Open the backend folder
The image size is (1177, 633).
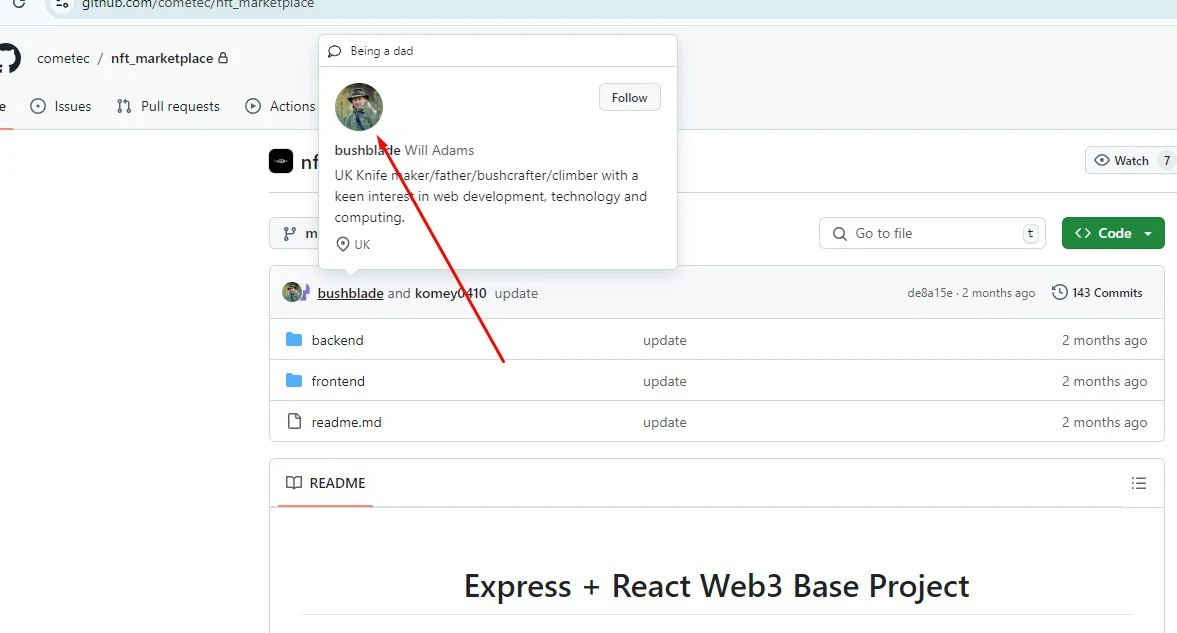tap(337, 340)
